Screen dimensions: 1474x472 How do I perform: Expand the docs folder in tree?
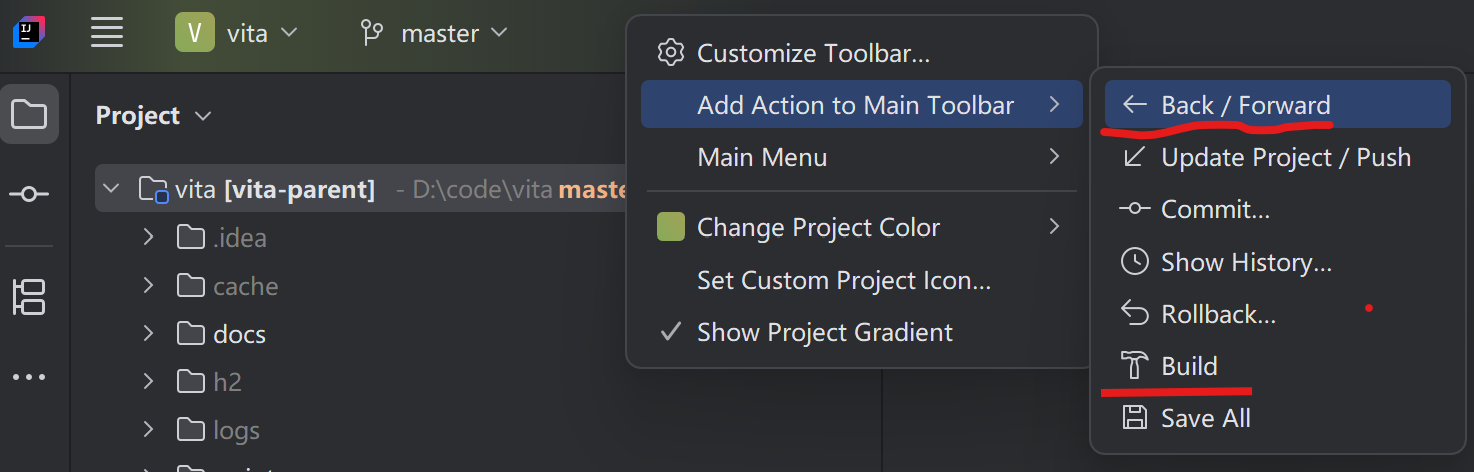148,334
